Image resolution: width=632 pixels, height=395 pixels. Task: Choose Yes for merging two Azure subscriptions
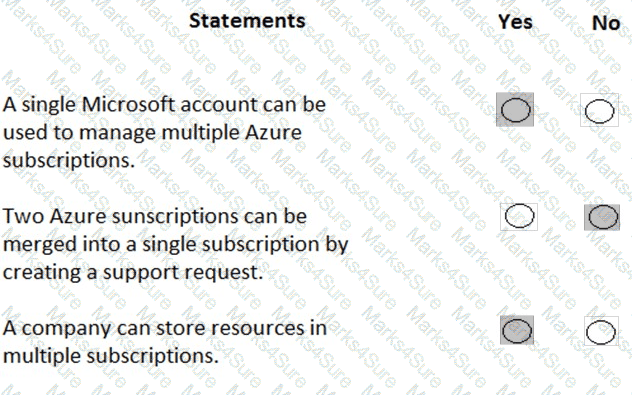point(519,216)
